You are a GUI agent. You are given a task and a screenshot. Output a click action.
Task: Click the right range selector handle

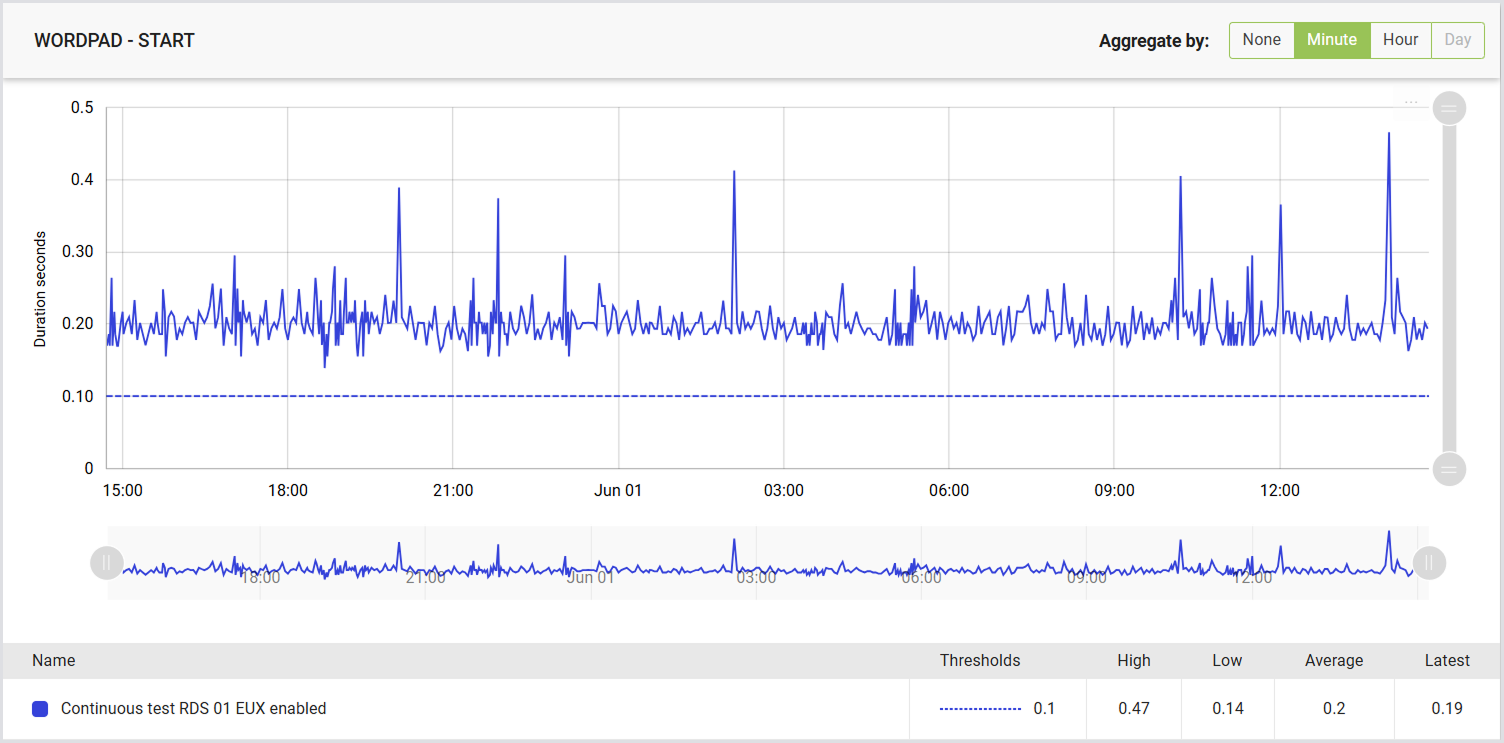[x=1429, y=563]
